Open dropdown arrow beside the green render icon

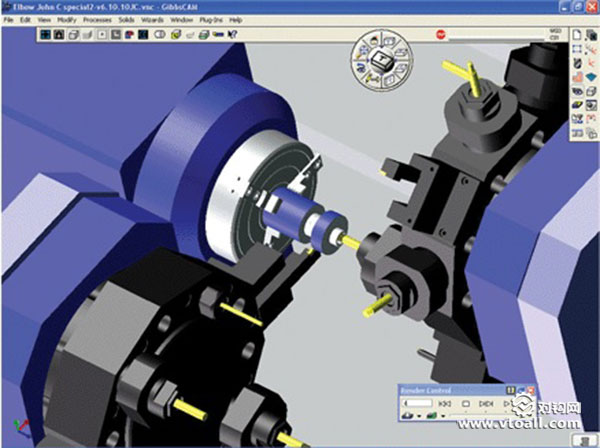[443, 416]
